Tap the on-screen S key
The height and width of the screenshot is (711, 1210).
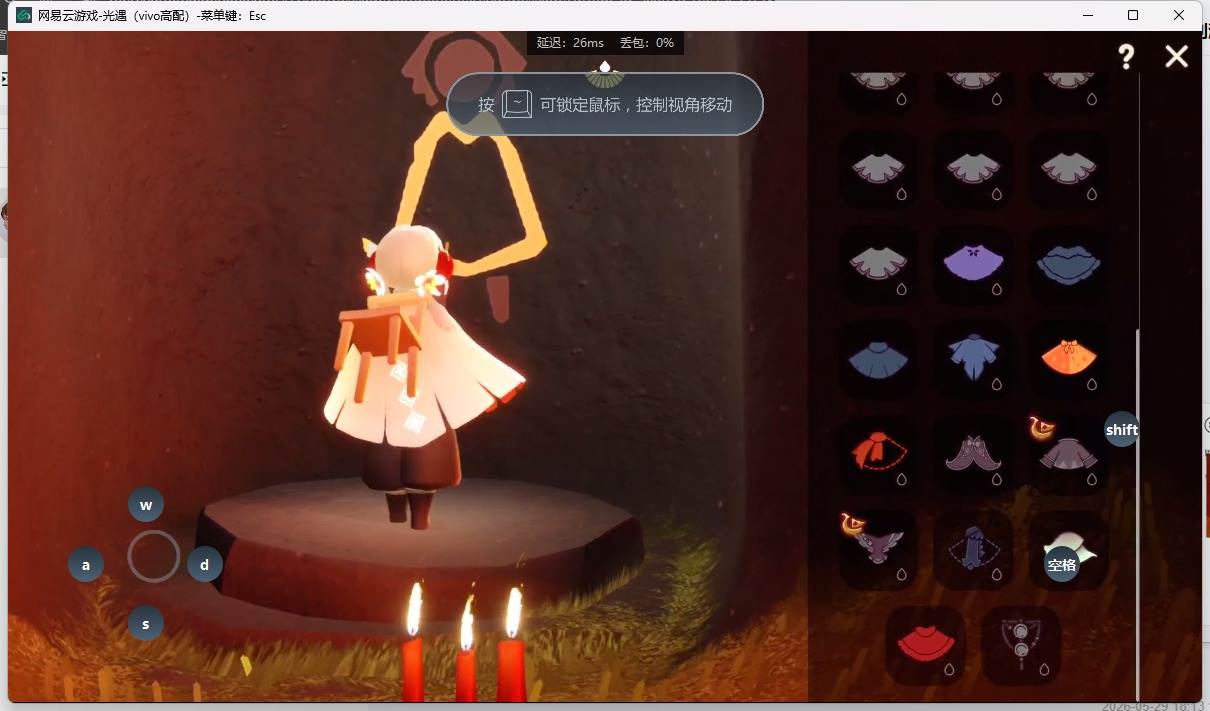pyautogui.click(x=146, y=624)
